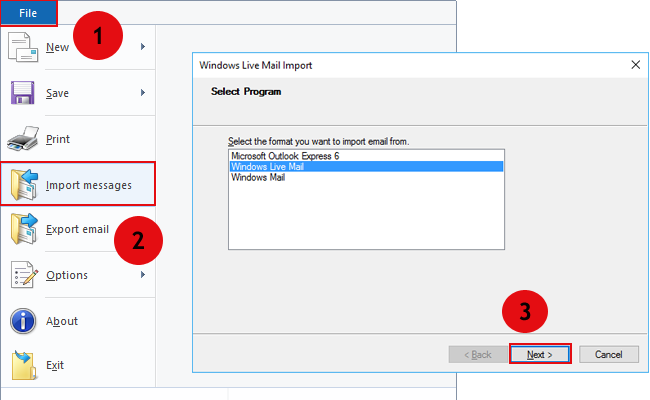650x400 pixels.
Task: Open the File tab
Action: (x=28, y=13)
